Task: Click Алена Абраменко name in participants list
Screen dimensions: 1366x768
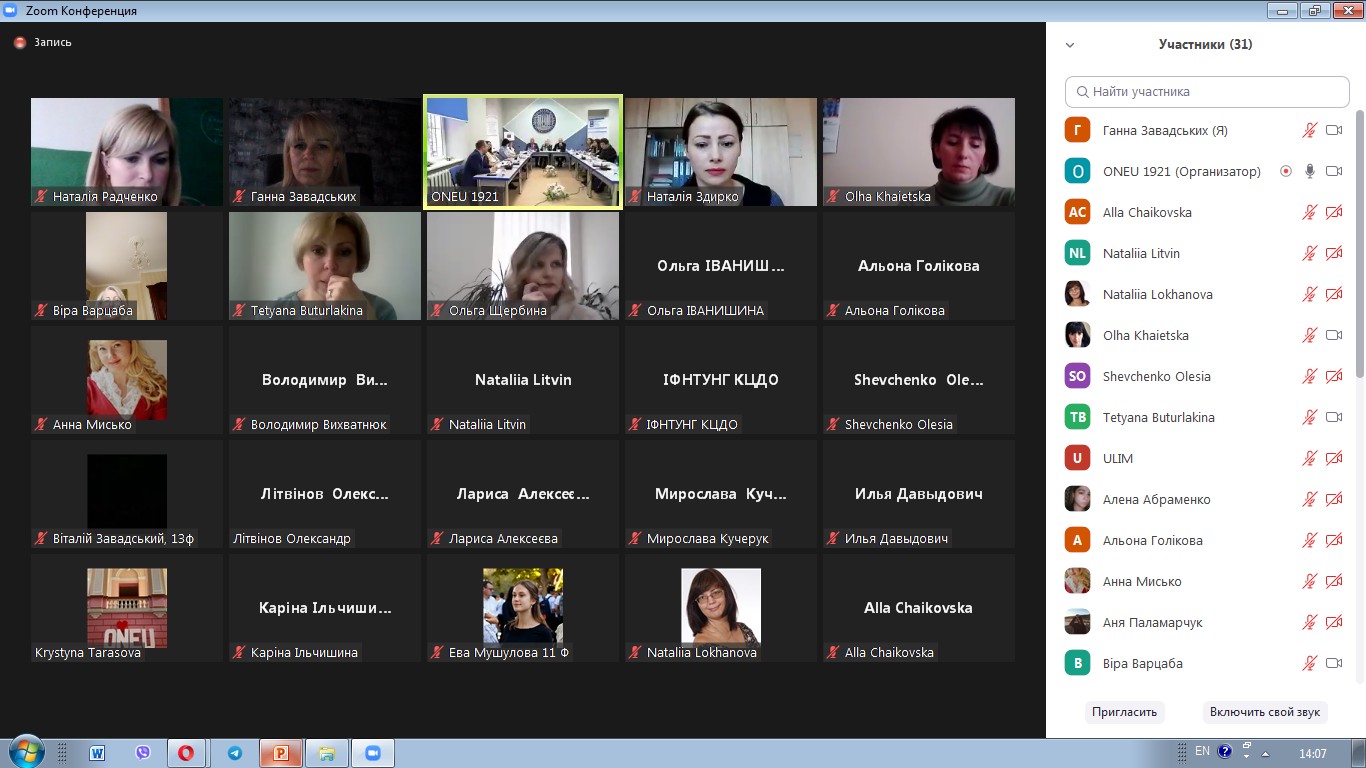Action: tap(1156, 499)
